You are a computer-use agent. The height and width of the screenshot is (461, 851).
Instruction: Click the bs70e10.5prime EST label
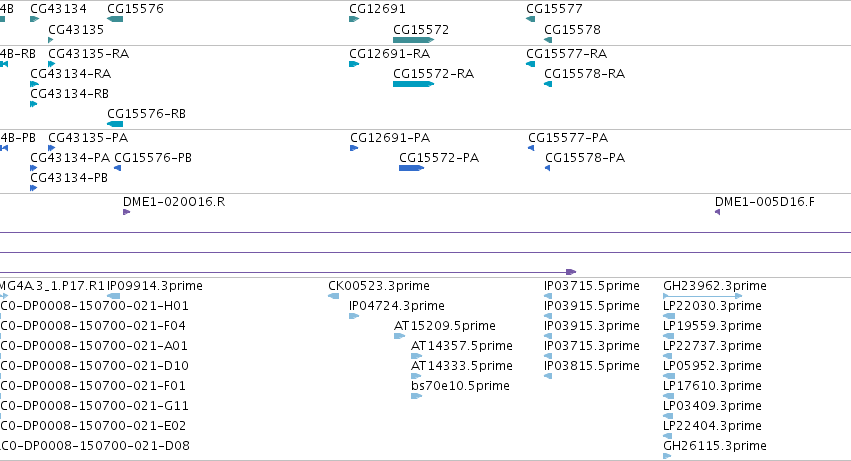(460, 386)
